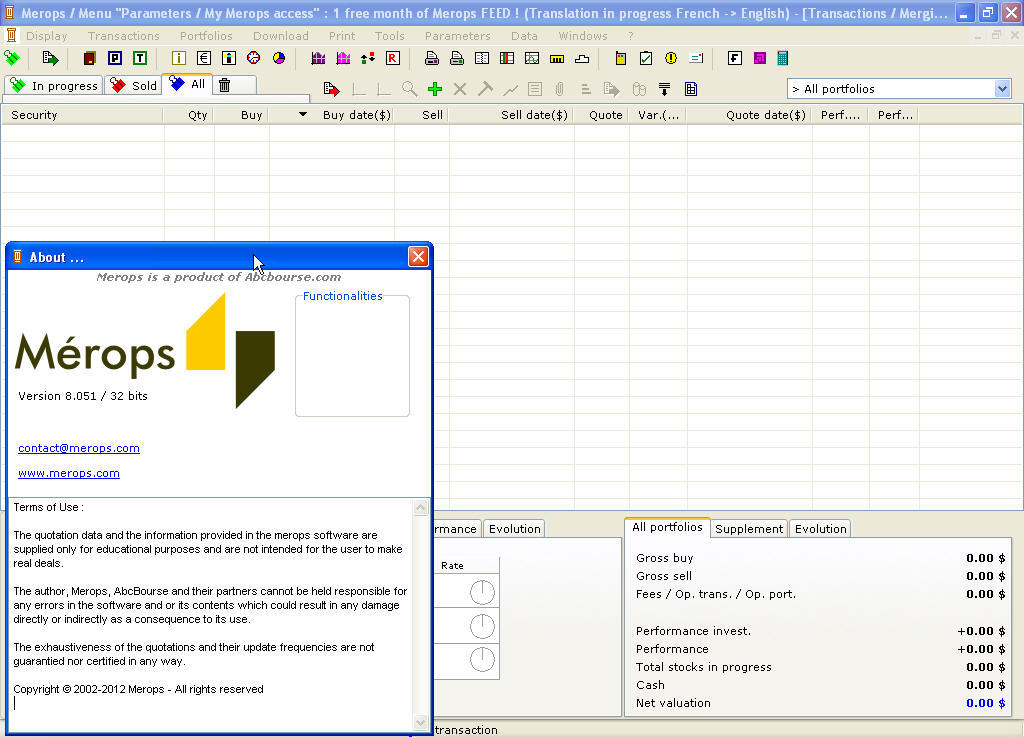Open the All portfolios dropdown
The image size is (1024, 738).
pos(1002,89)
